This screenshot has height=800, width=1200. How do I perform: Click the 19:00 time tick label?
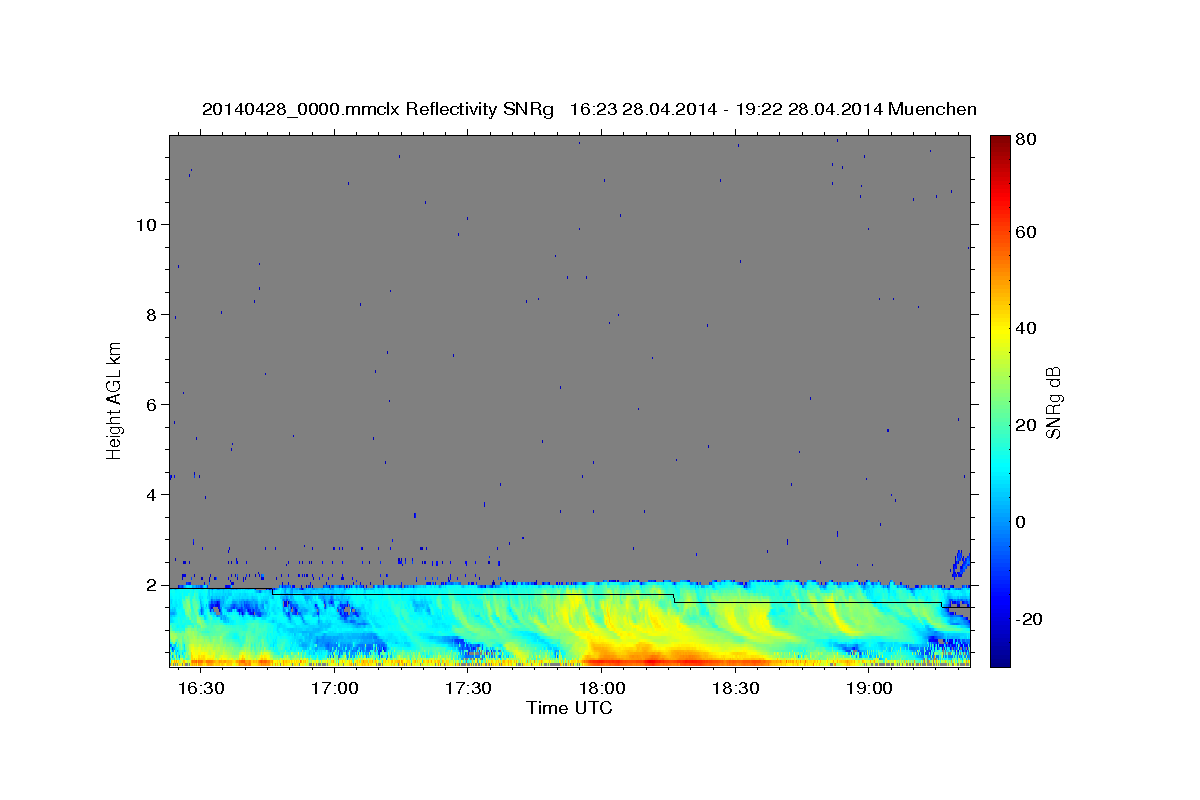coord(870,689)
